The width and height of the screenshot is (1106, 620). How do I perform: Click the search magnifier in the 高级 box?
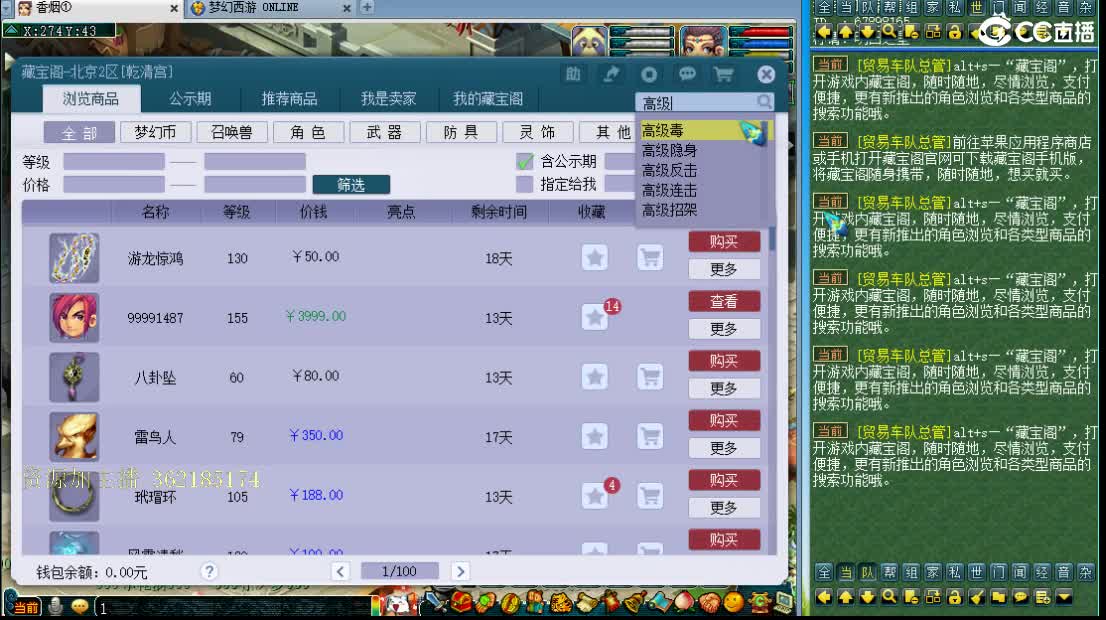click(x=764, y=102)
